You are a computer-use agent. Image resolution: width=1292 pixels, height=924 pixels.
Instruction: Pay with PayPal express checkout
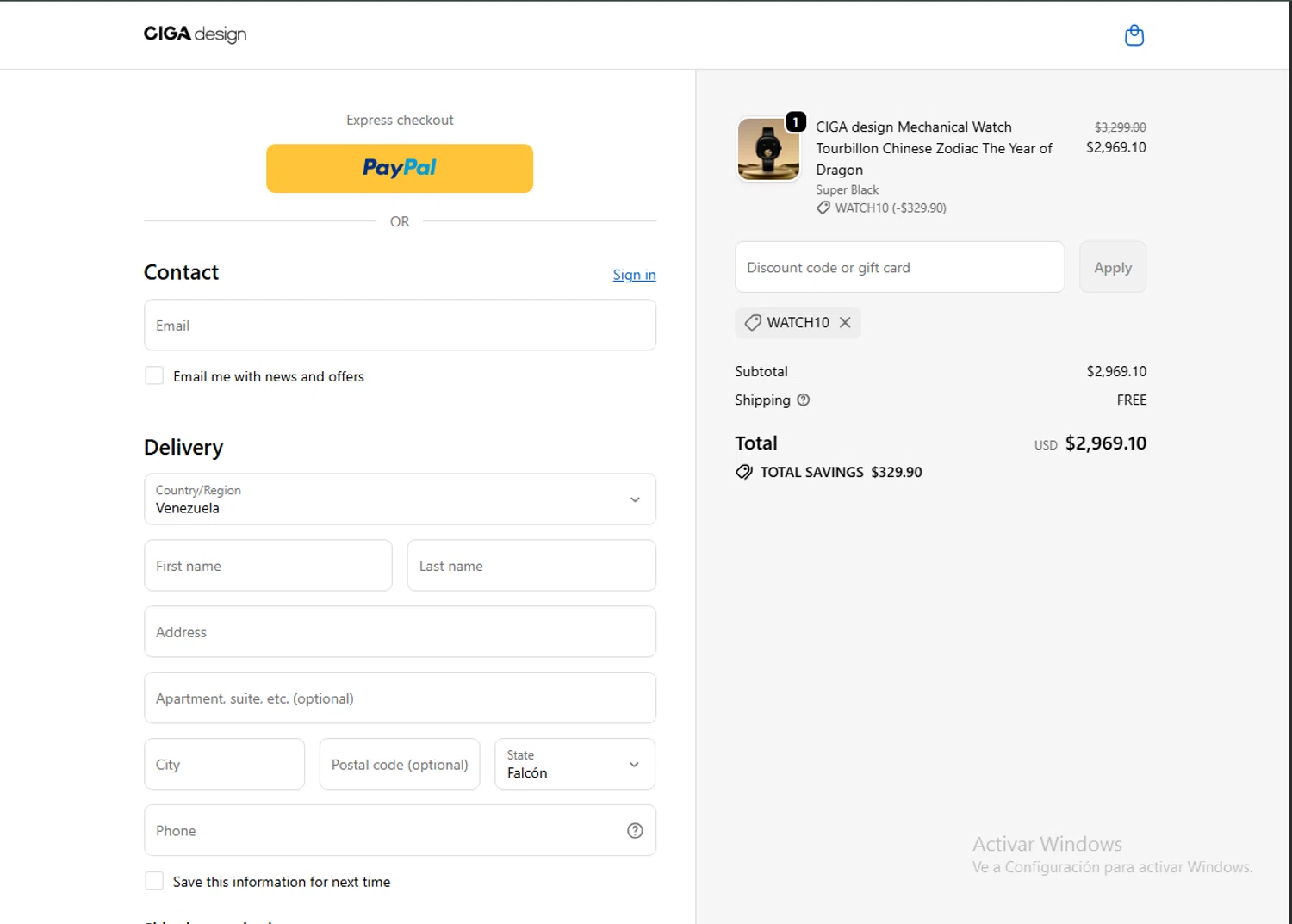(400, 168)
